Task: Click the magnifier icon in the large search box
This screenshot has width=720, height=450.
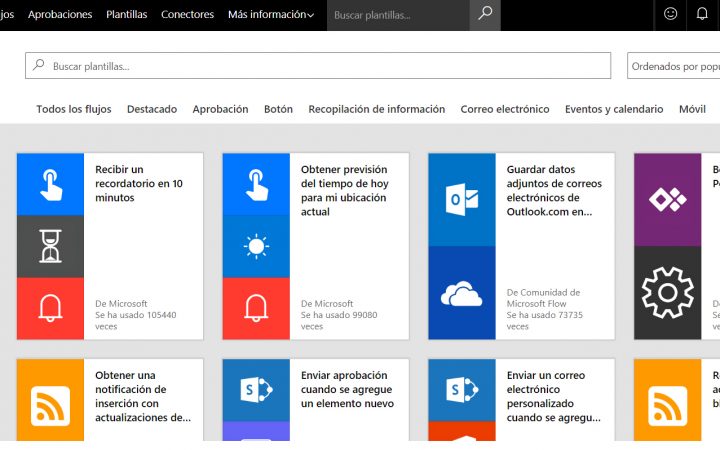Action: pos(39,65)
